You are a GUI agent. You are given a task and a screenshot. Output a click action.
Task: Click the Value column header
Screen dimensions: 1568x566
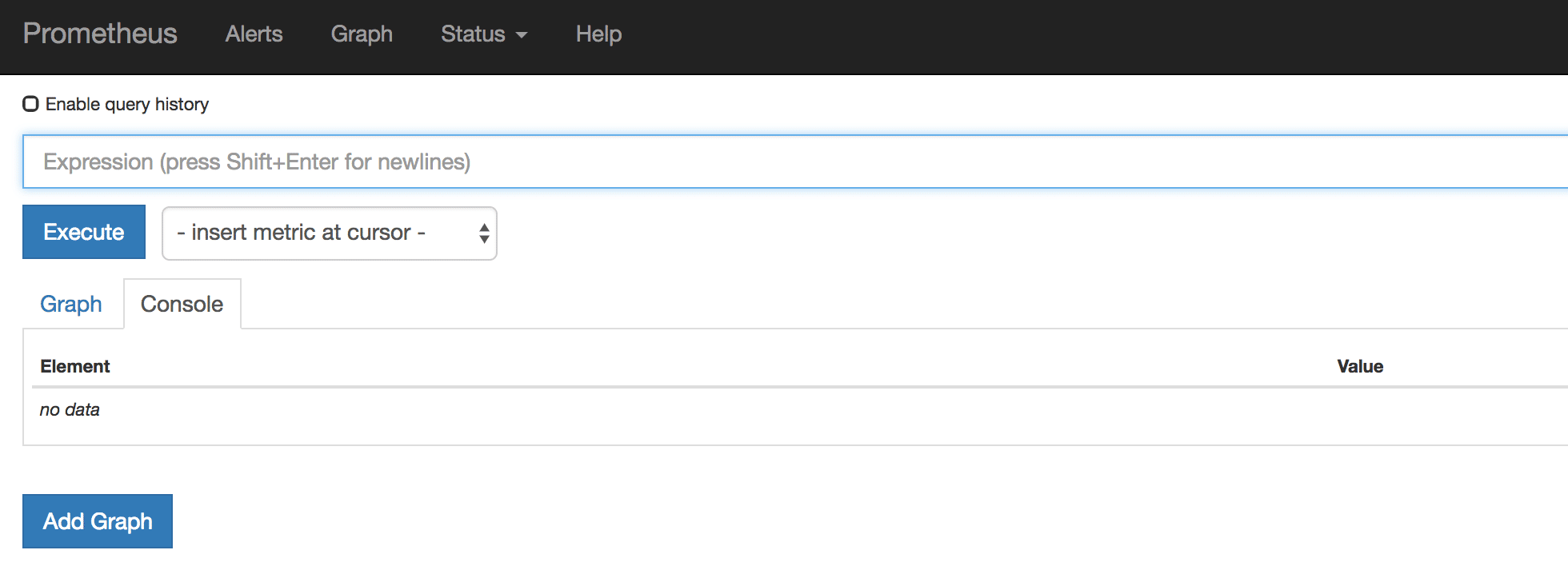coord(1360,366)
